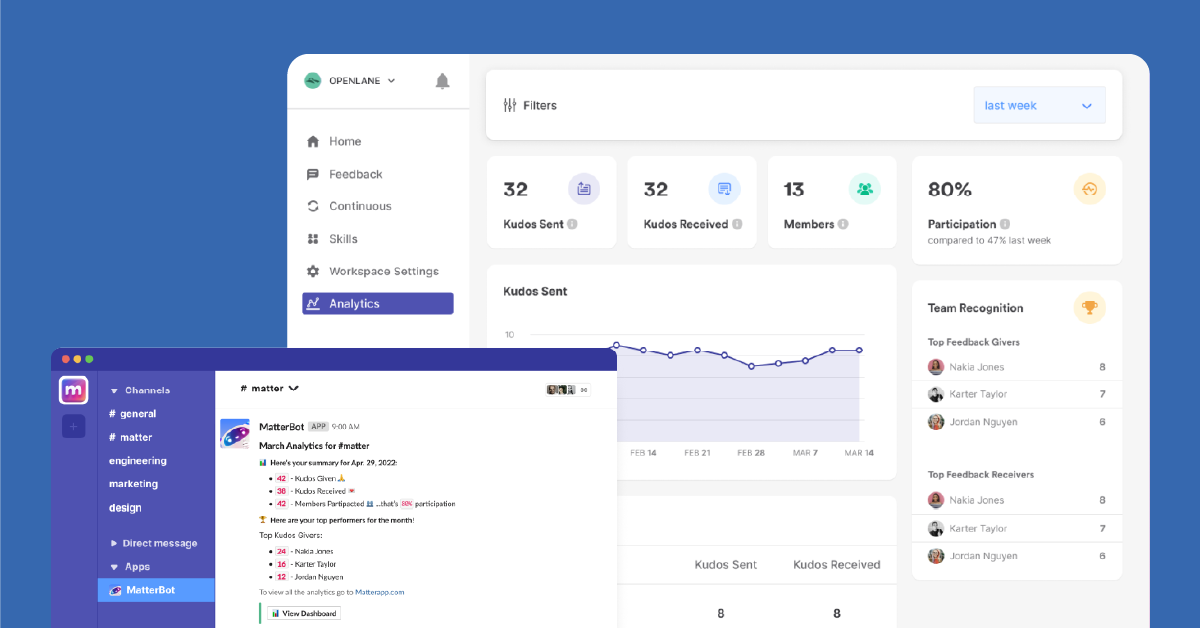Expand the OPENLANE workspace dropdown

coord(391,81)
